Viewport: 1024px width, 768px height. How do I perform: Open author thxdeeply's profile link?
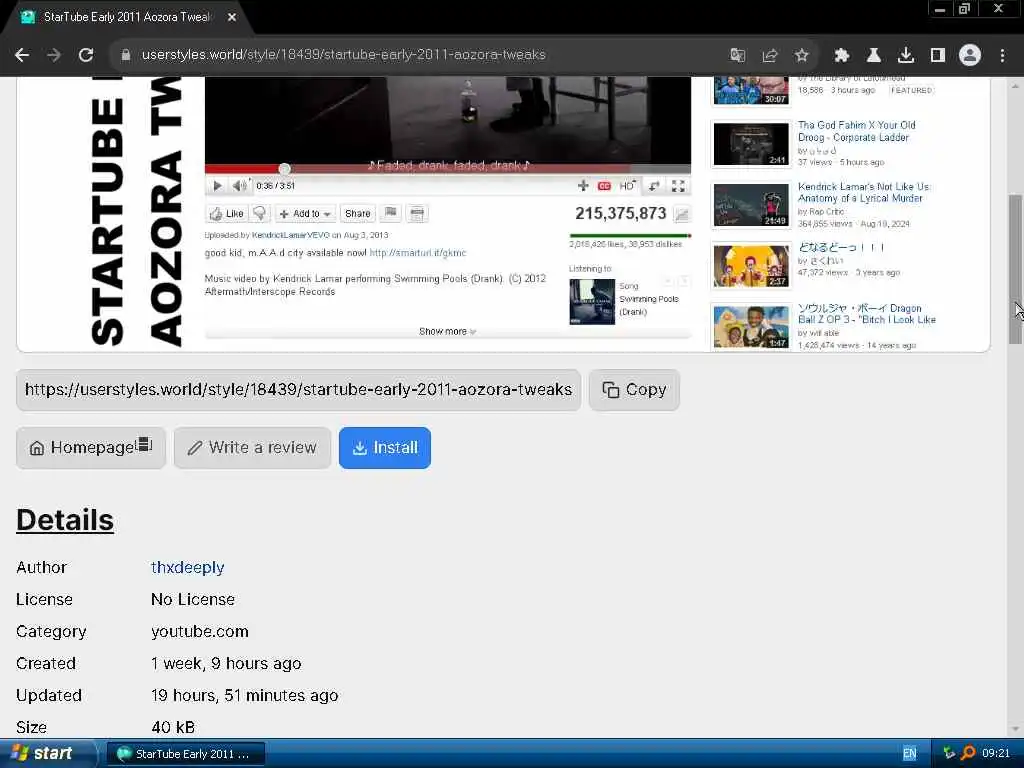(x=187, y=568)
